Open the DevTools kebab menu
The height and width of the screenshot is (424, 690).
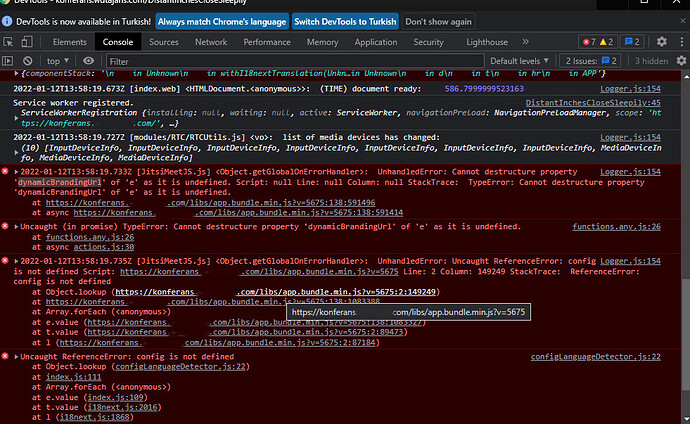pyautogui.click(x=682, y=42)
